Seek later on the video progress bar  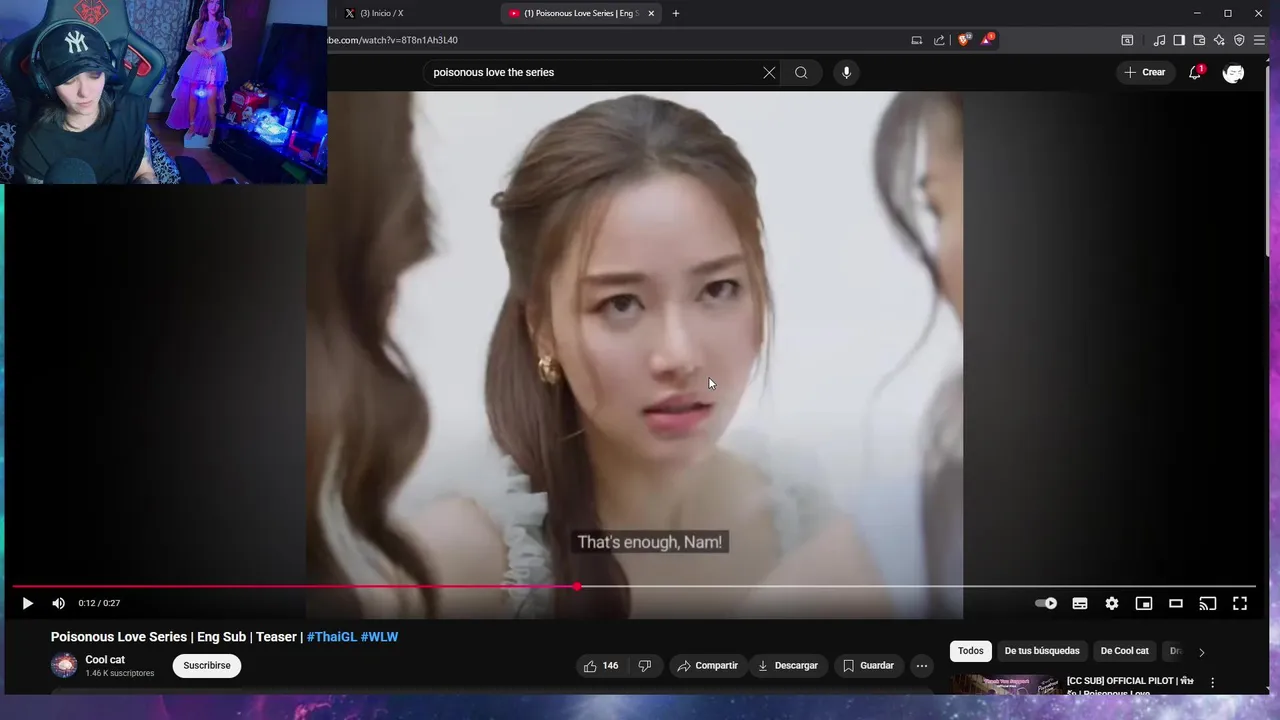pyautogui.click(x=915, y=586)
